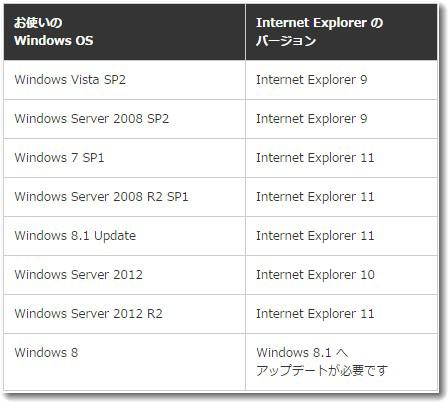This screenshot has width=448, height=402.
Task: Select Internet Explorer 11 beside Windows 7 SP1
Action: click(x=341, y=158)
